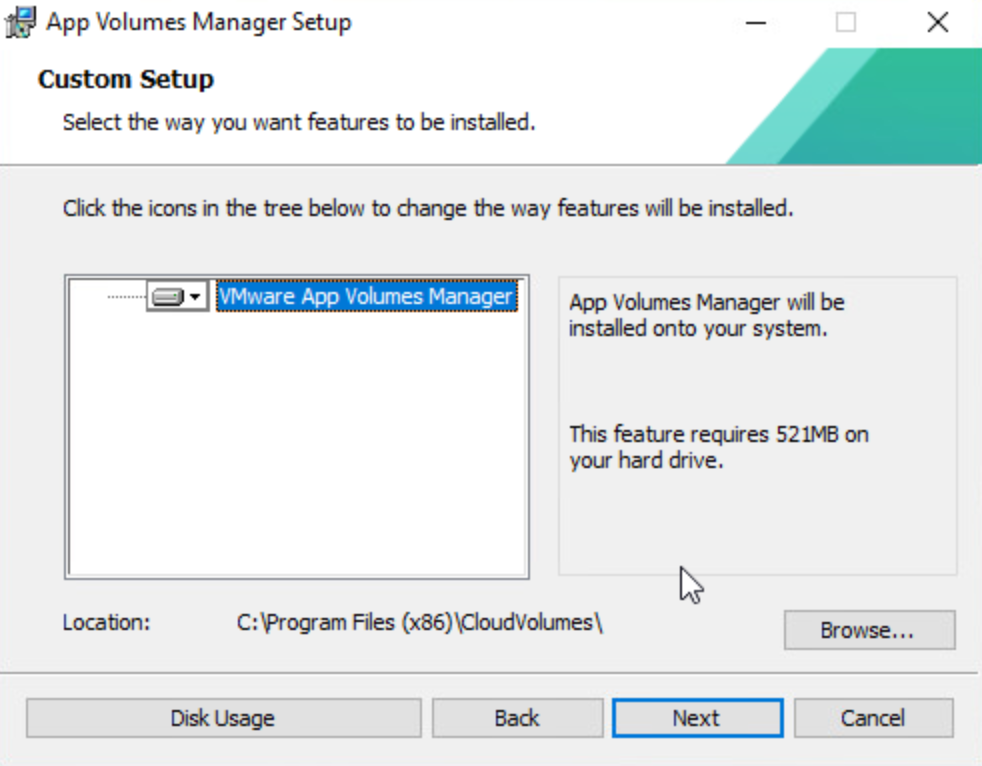The height and width of the screenshot is (766, 982).
Task: Cancel the App Volumes Manager setup
Action: pyautogui.click(x=873, y=718)
